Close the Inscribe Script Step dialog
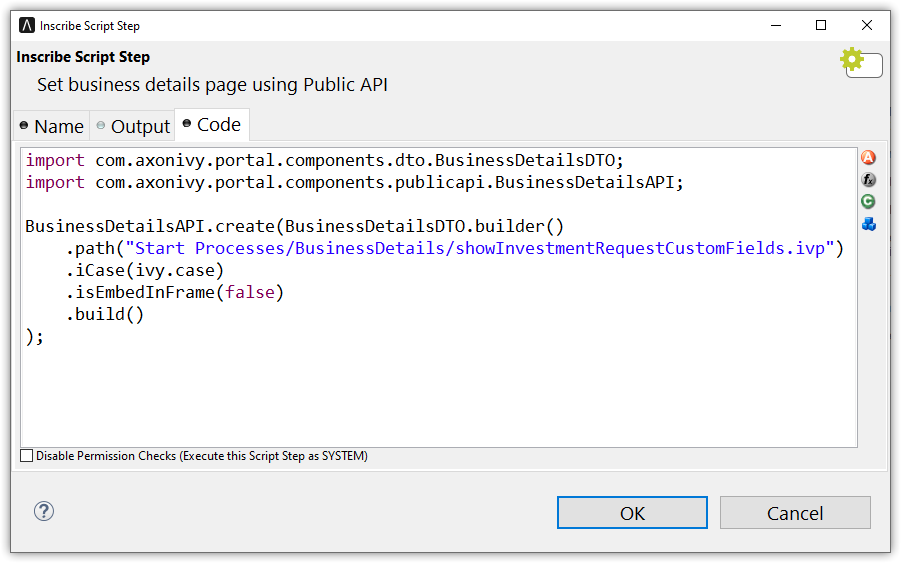Screen dimensions: 901x563 click(866, 25)
